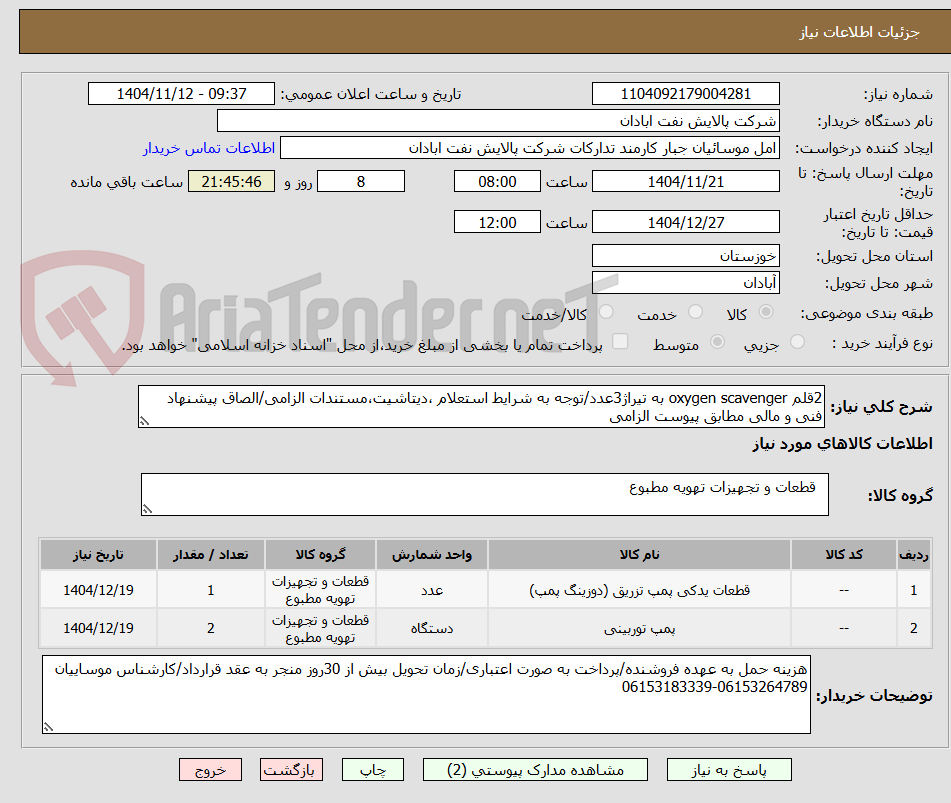951x803 pixels.
Task: Click the 'خروج' exit button
Action: (x=210, y=770)
